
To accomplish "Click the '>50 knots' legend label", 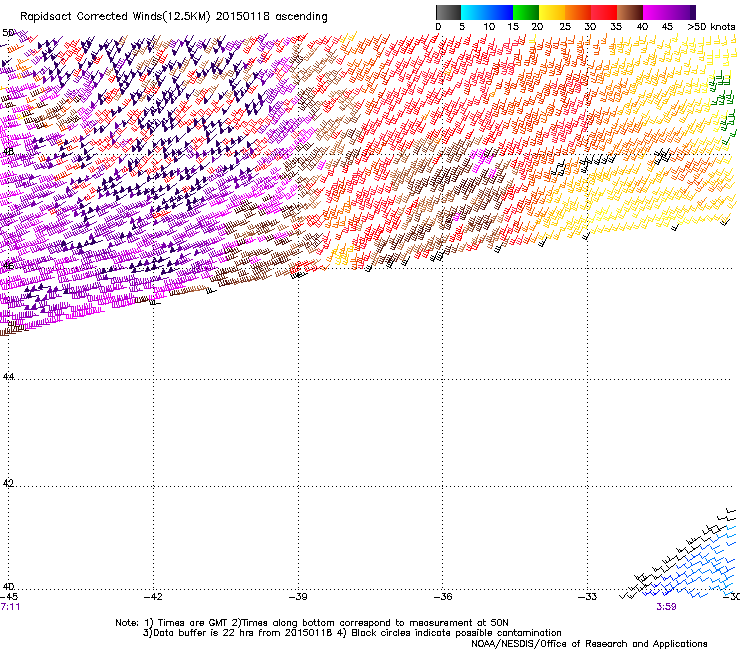I will point(711,27).
